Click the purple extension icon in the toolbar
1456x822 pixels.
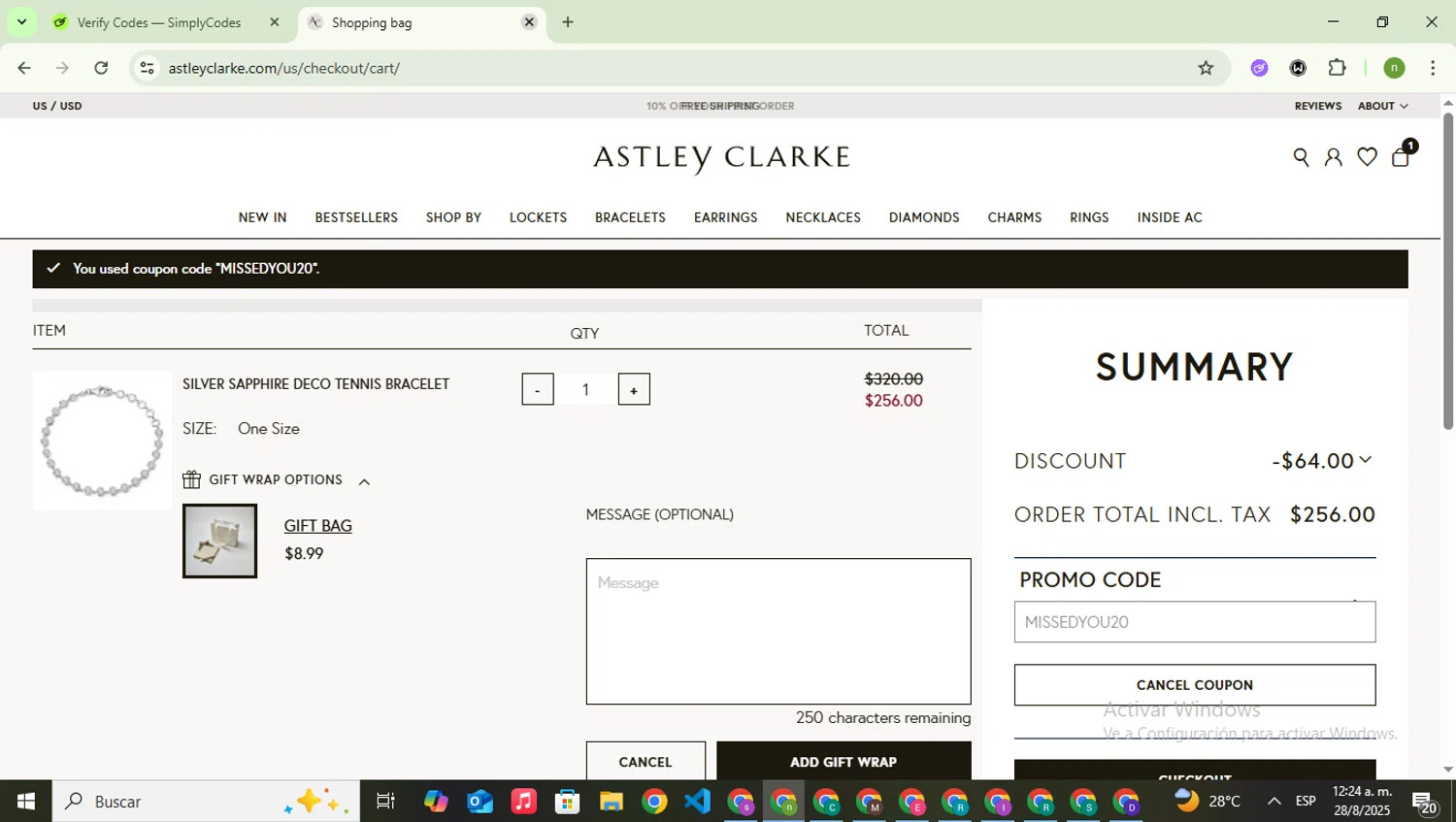click(x=1259, y=68)
